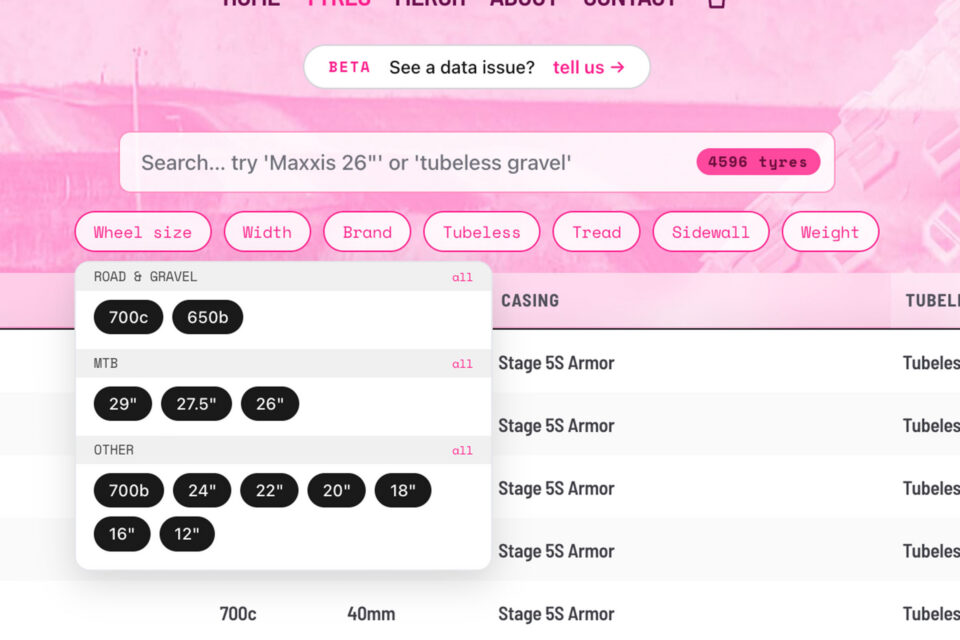Toggle the 20" size chip
Screen dimensions: 960x640
[336, 491]
